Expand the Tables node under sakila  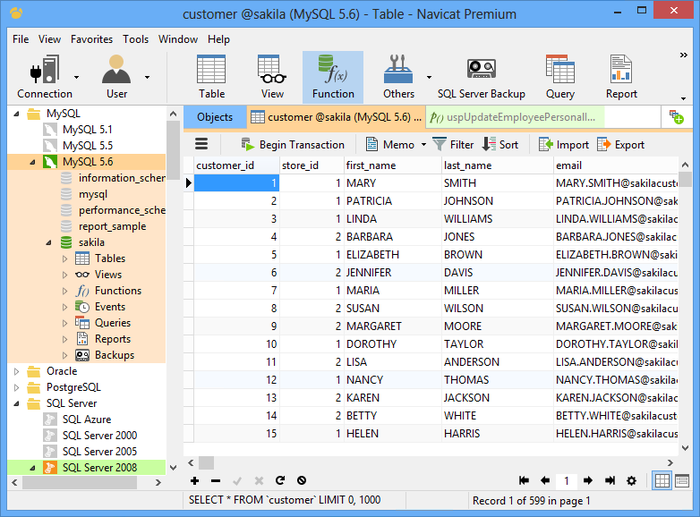(65, 258)
